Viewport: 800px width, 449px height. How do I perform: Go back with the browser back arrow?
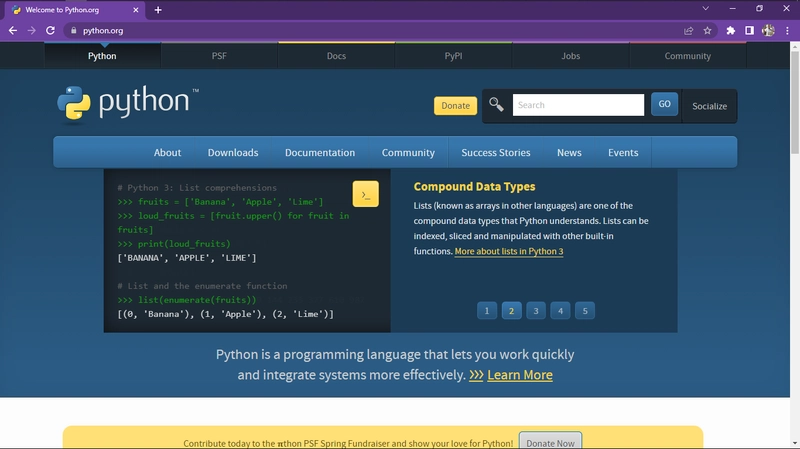(x=13, y=31)
